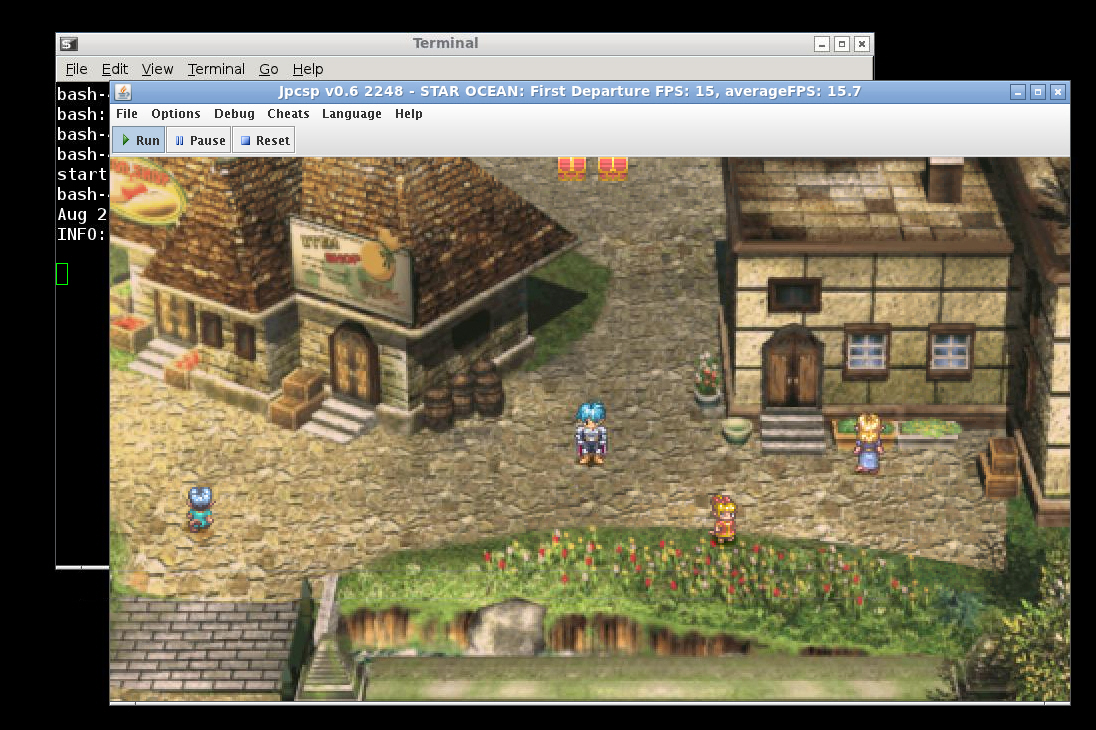1096x730 pixels.
Task: Minimize the Terminal window
Action: tap(822, 44)
